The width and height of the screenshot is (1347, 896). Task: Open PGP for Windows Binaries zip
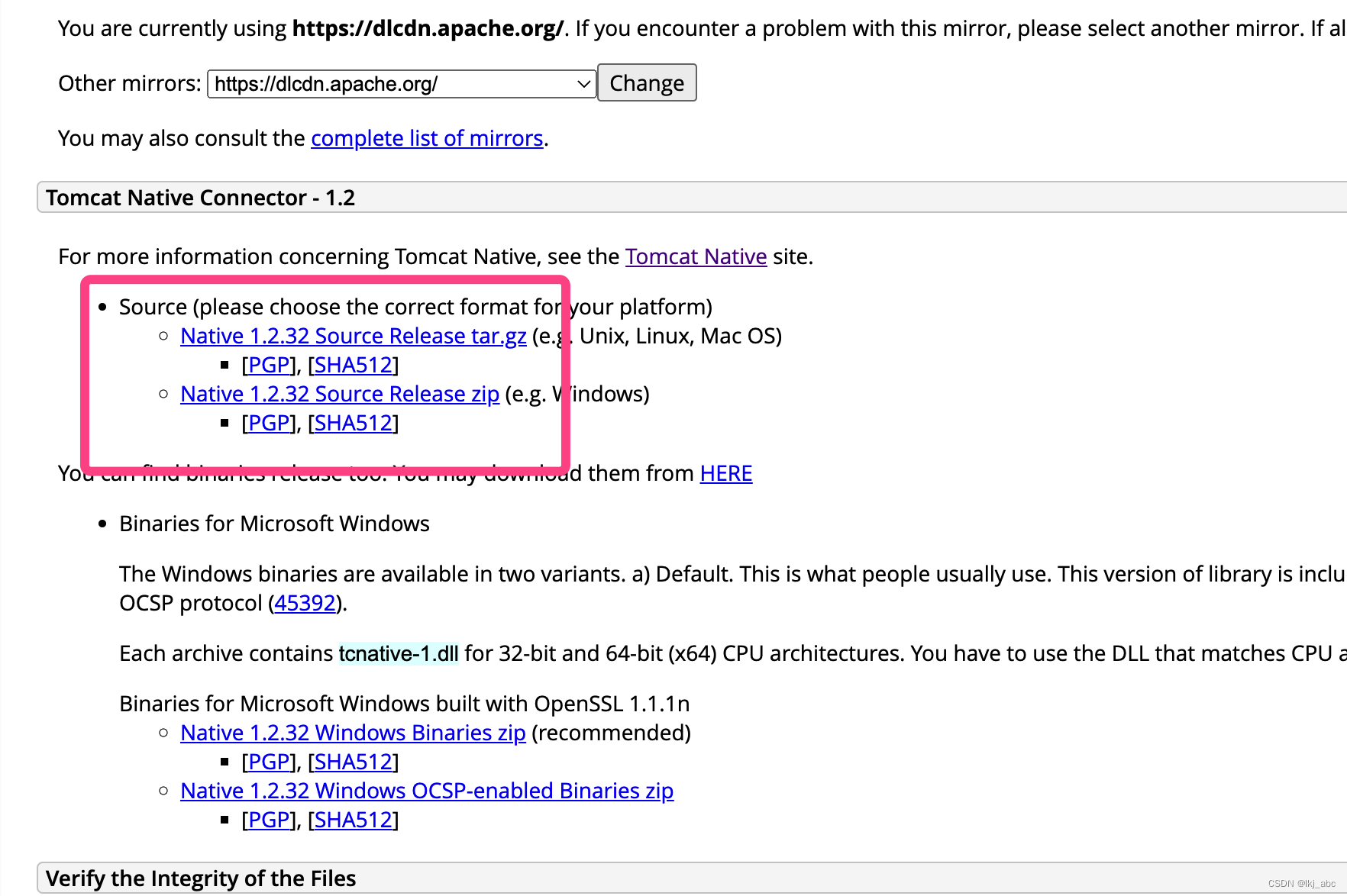(x=269, y=762)
